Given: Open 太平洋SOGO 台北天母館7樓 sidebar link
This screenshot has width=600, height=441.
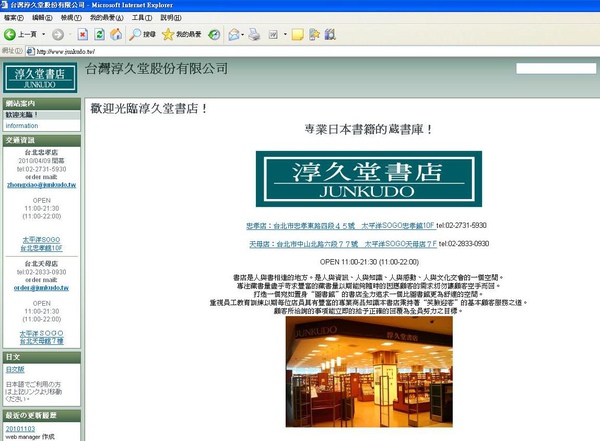Looking at the screenshot, I should tap(41, 337).
